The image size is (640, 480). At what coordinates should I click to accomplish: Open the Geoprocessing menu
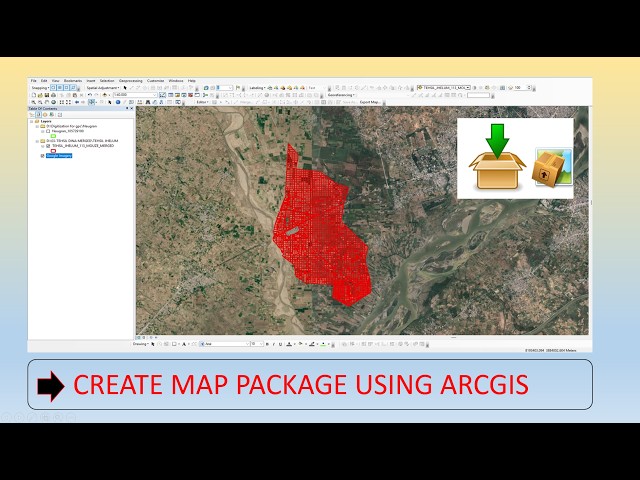pos(131,81)
